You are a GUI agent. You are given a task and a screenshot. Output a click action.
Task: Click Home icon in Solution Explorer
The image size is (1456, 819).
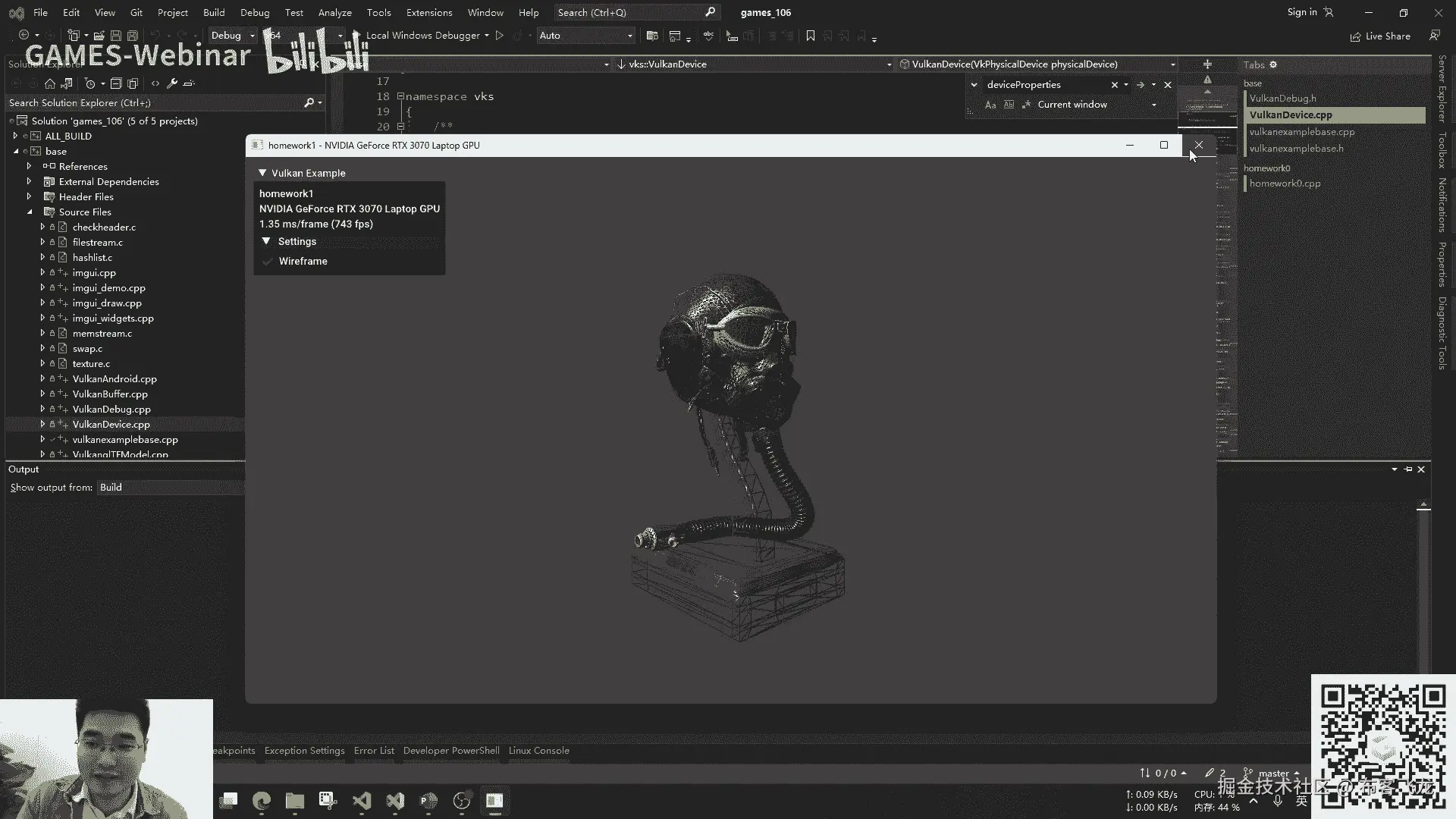[x=50, y=83]
